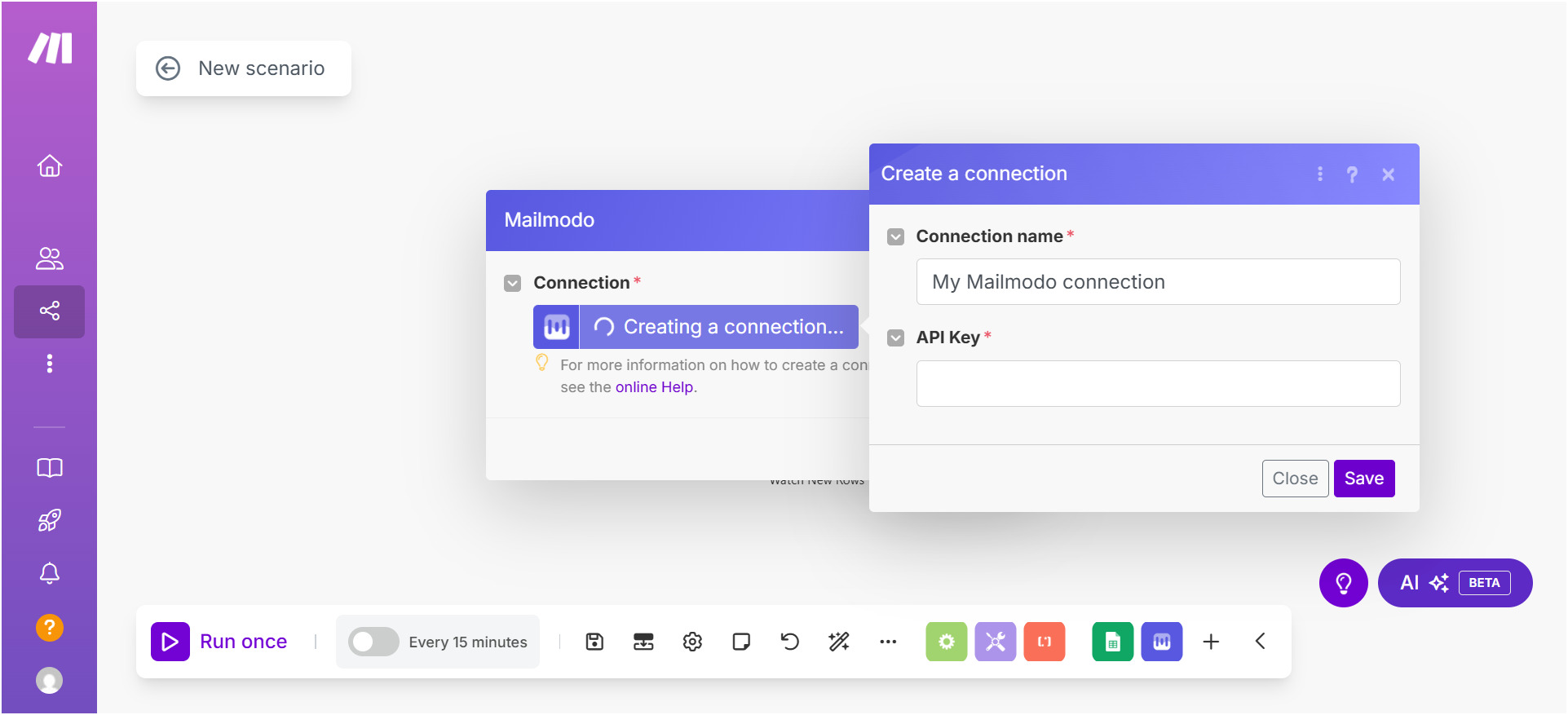Click the Auto-align magic wand icon
The image size is (1568, 715).
tap(839, 642)
